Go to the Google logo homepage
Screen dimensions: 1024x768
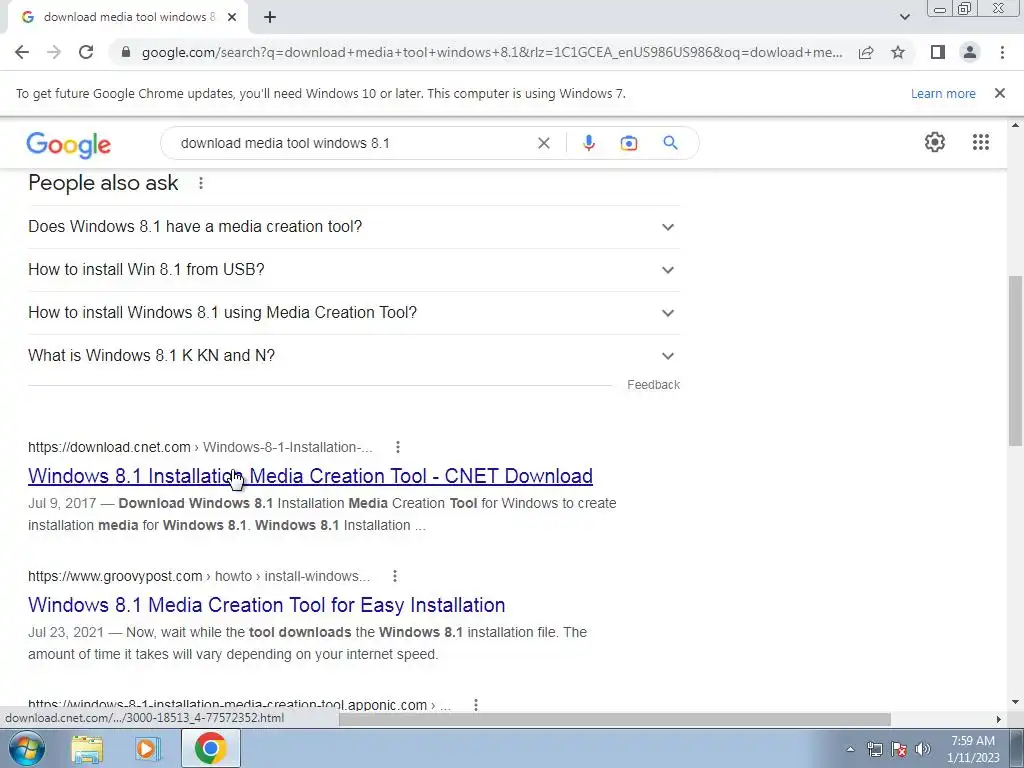click(69, 144)
